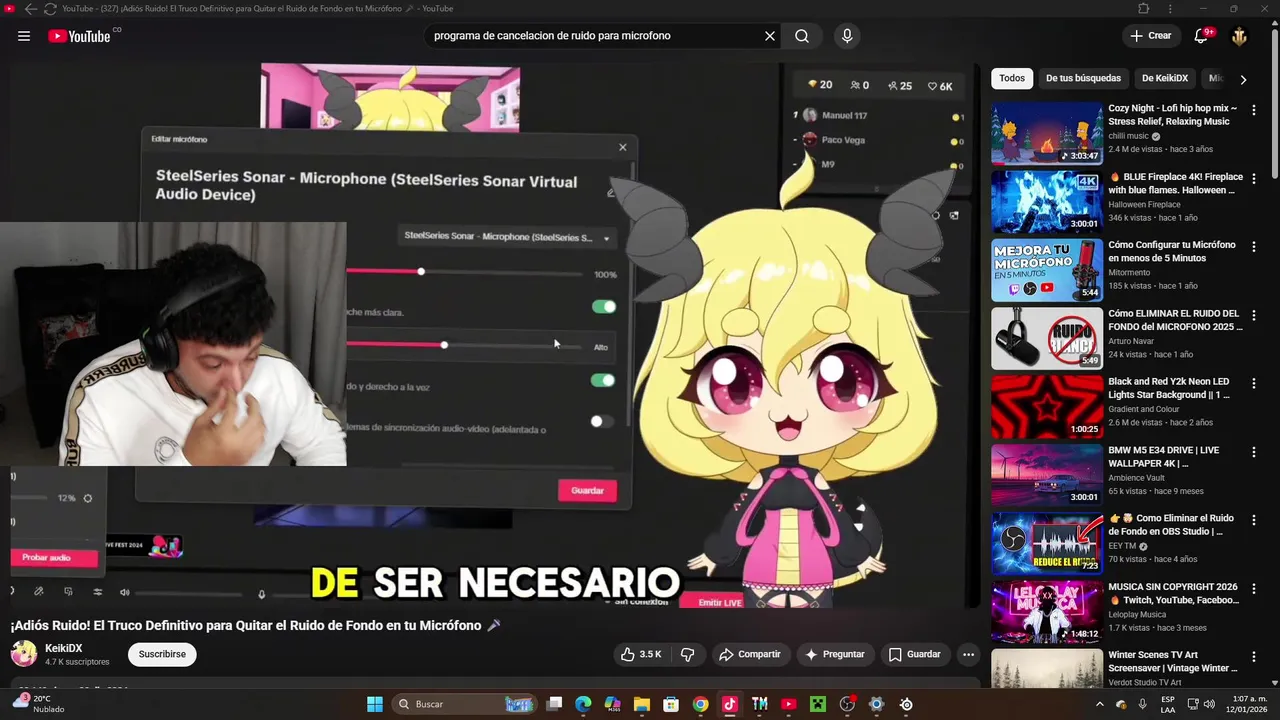Open ESP LAA language indicator

point(1168,704)
